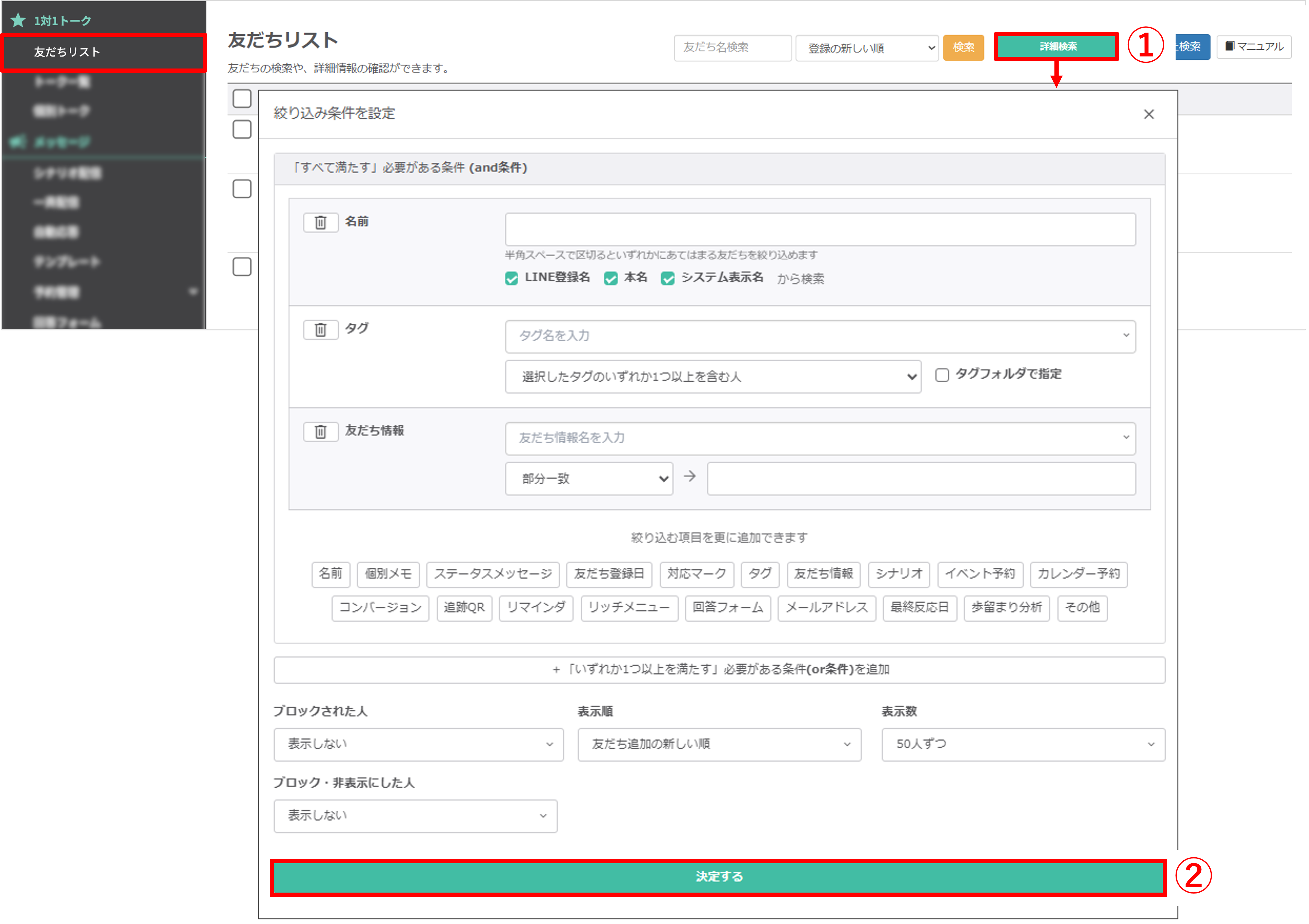Image resolution: width=1309 pixels, height=924 pixels.
Task: Open the 50人ずつ display count dropdown
Action: point(1023,745)
